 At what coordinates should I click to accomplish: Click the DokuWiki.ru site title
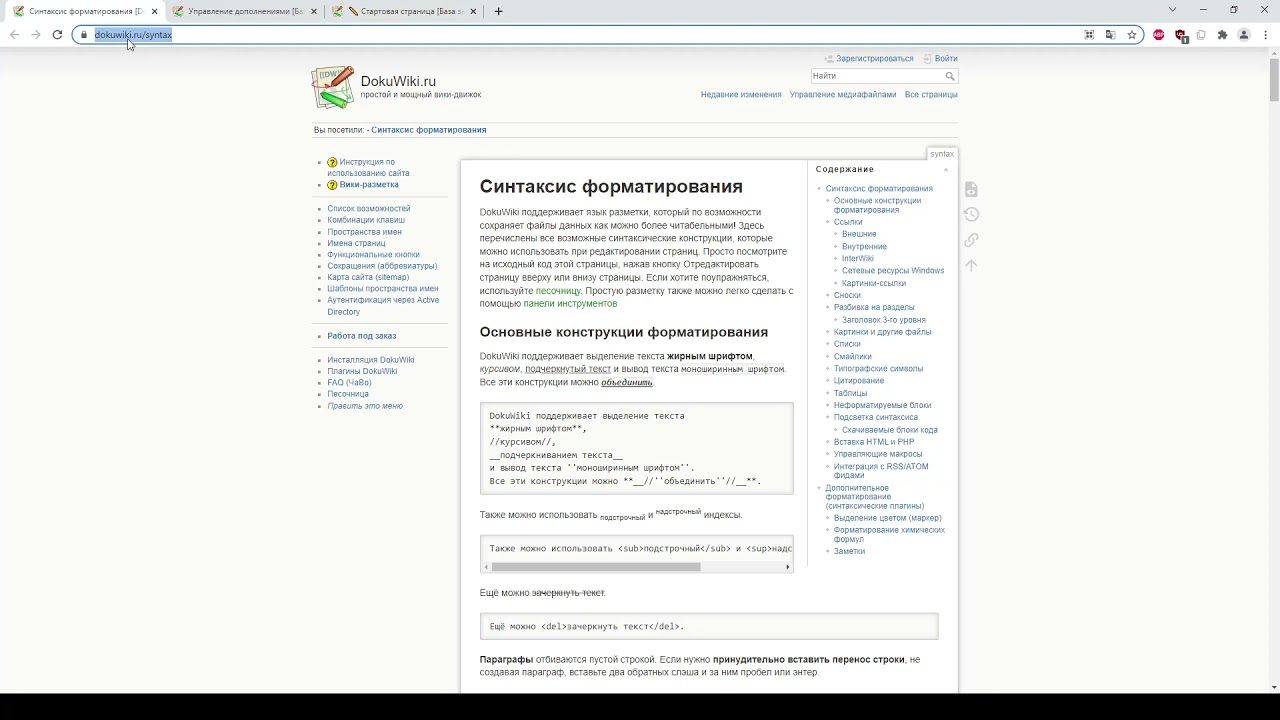398,81
